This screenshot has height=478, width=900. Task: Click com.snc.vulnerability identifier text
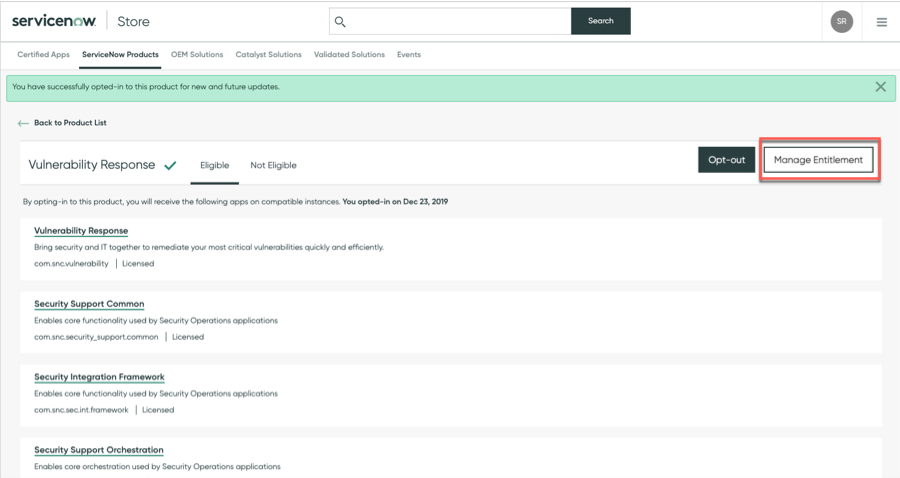[71, 264]
